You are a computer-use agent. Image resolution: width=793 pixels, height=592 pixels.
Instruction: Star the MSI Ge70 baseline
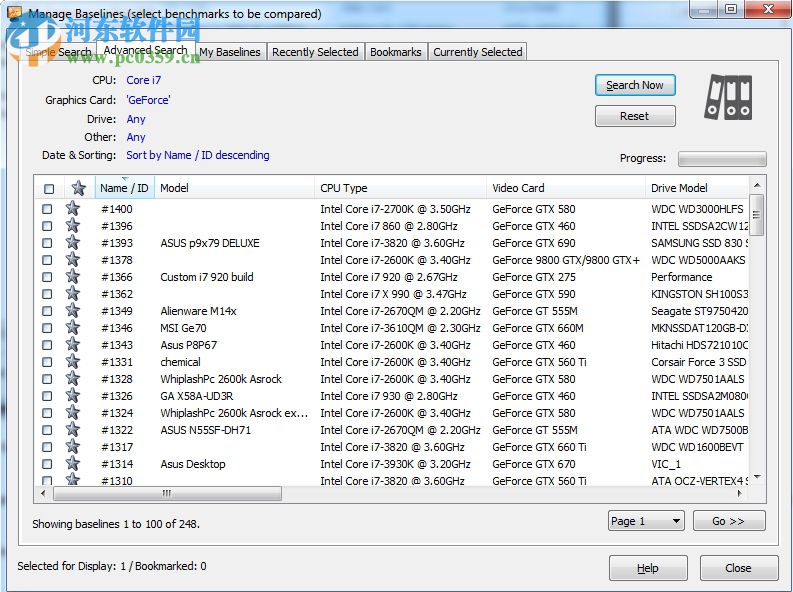73,328
